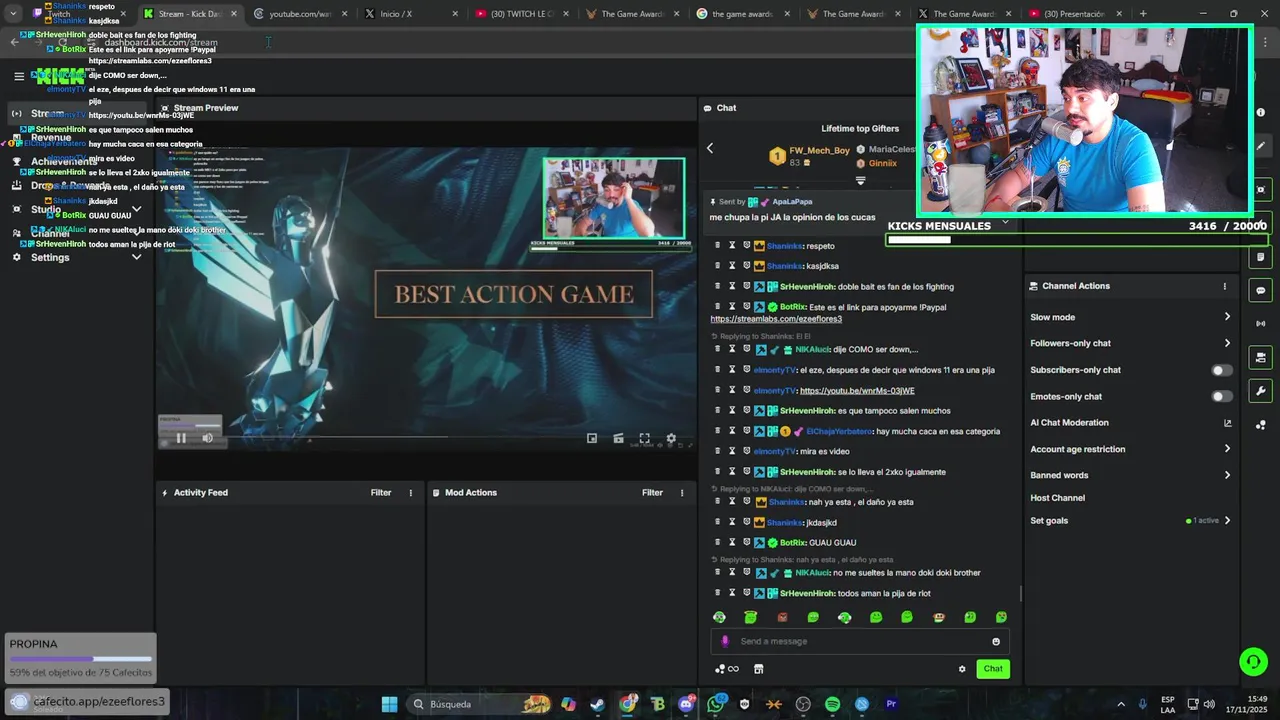Open Windows Start menu

pos(389,704)
